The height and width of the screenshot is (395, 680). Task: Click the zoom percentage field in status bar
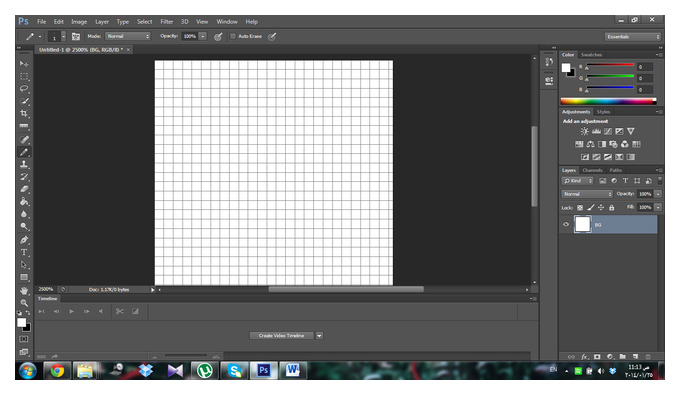pos(46,289)
